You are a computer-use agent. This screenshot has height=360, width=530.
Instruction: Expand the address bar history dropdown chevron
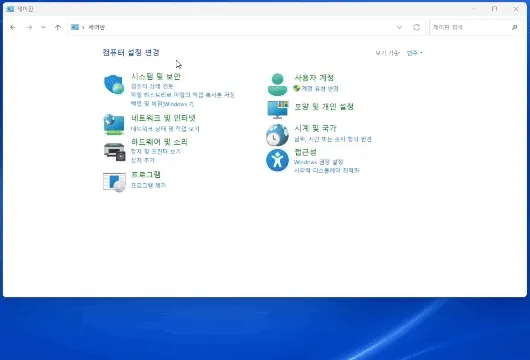pyautogui.click(x=400, y=27)
